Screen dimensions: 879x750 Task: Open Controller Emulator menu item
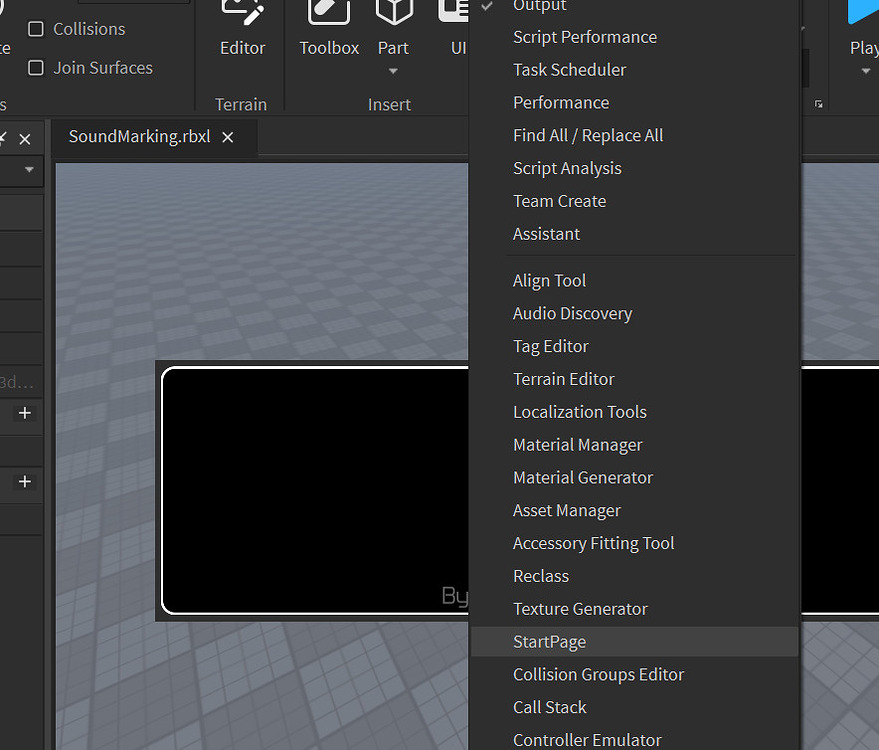click(x=634, y=738)
